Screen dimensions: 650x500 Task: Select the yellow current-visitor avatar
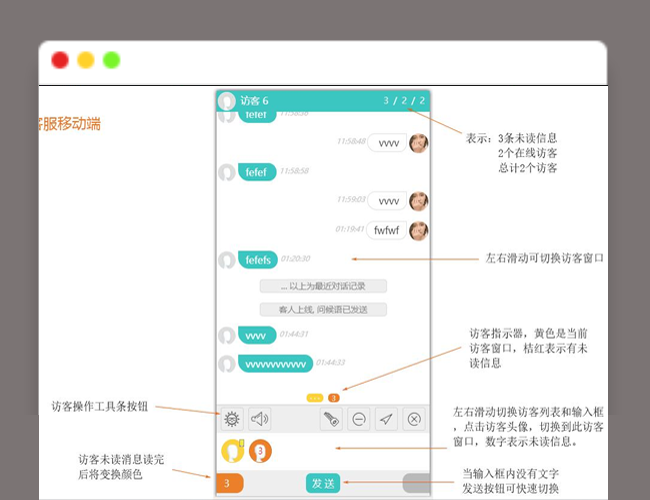click(233, 451)
